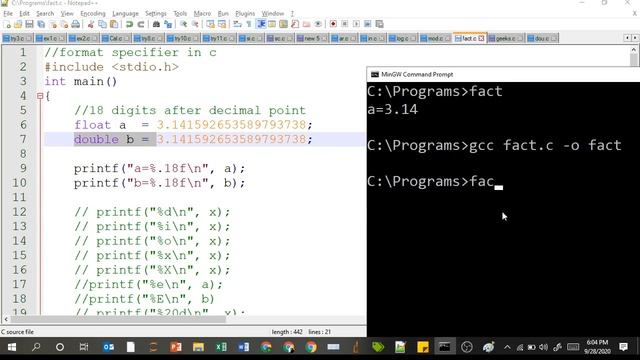This screenshot has width=640, height=360.
Task: Open the Language menu
Action: (125, 13)
